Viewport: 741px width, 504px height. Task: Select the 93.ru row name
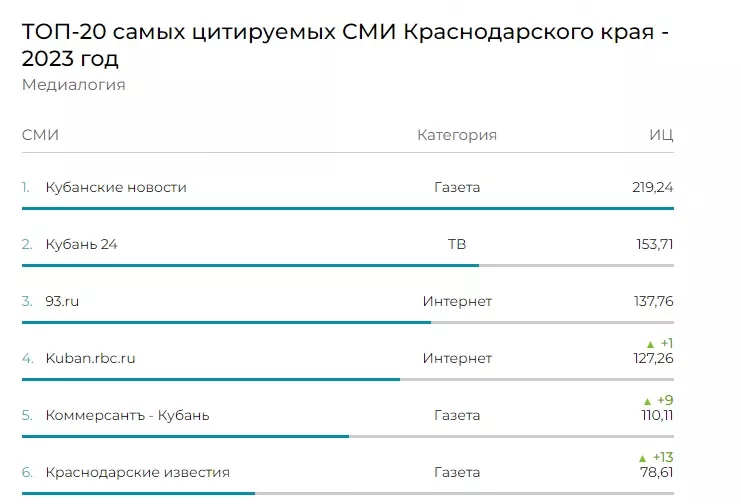click(x=62, y=301)
